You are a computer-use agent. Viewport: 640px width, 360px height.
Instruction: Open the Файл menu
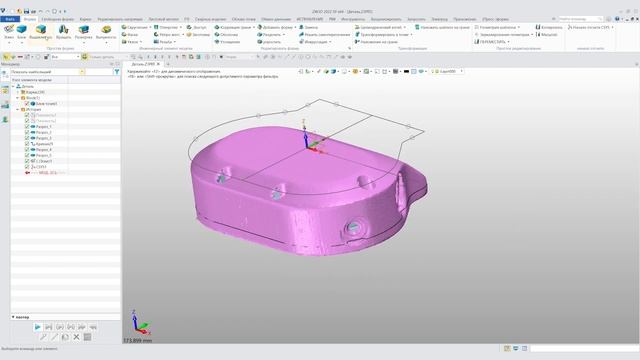(x=10, y=19)
